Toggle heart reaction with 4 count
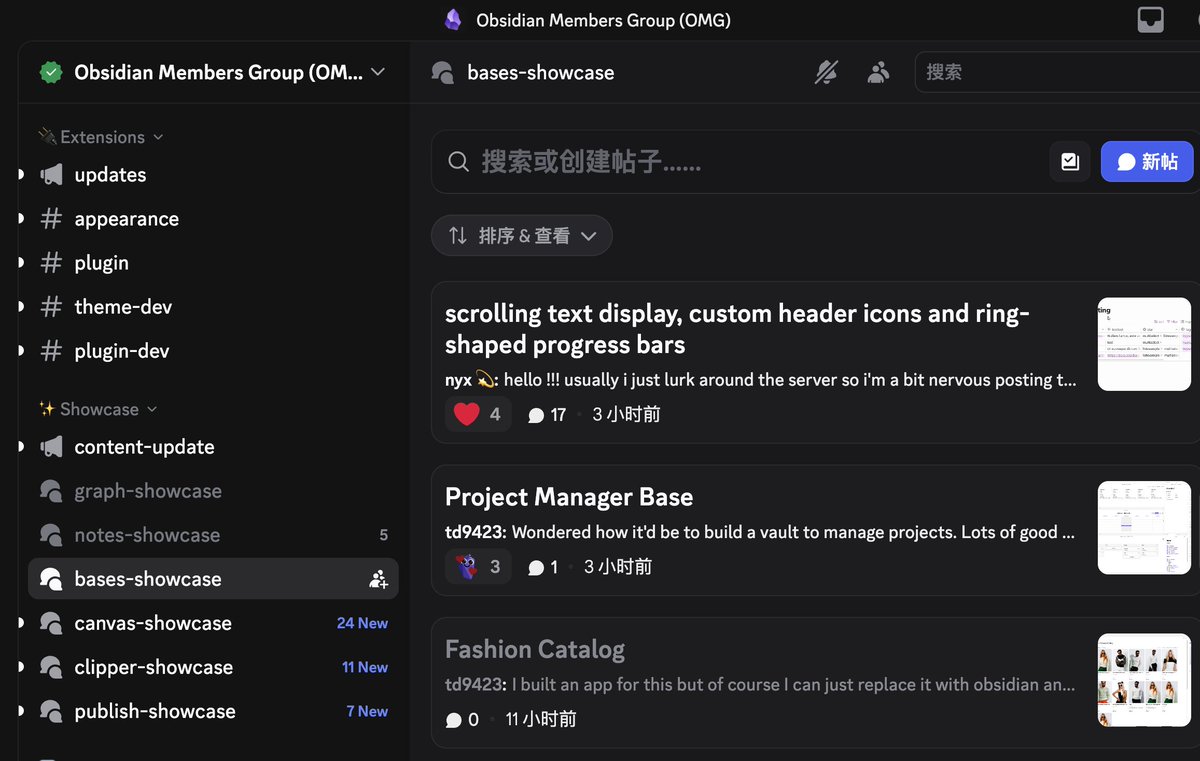Image resolution: width=1200 pixels, height=761 pixels. 478,414
